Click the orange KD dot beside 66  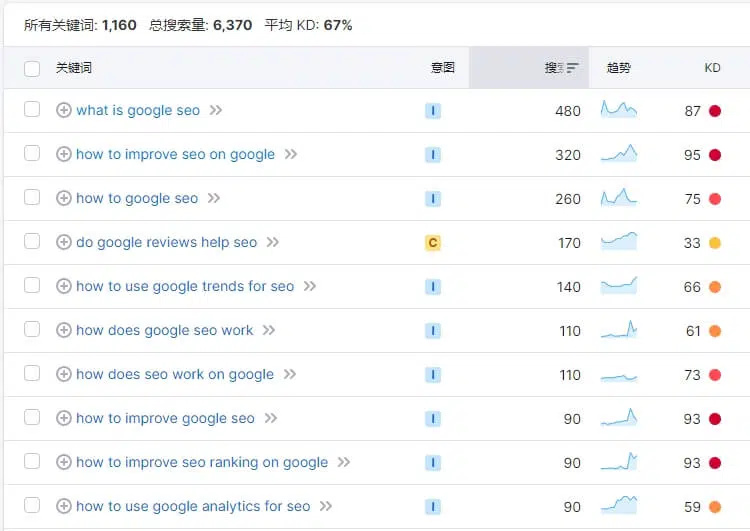coord(715,287)
